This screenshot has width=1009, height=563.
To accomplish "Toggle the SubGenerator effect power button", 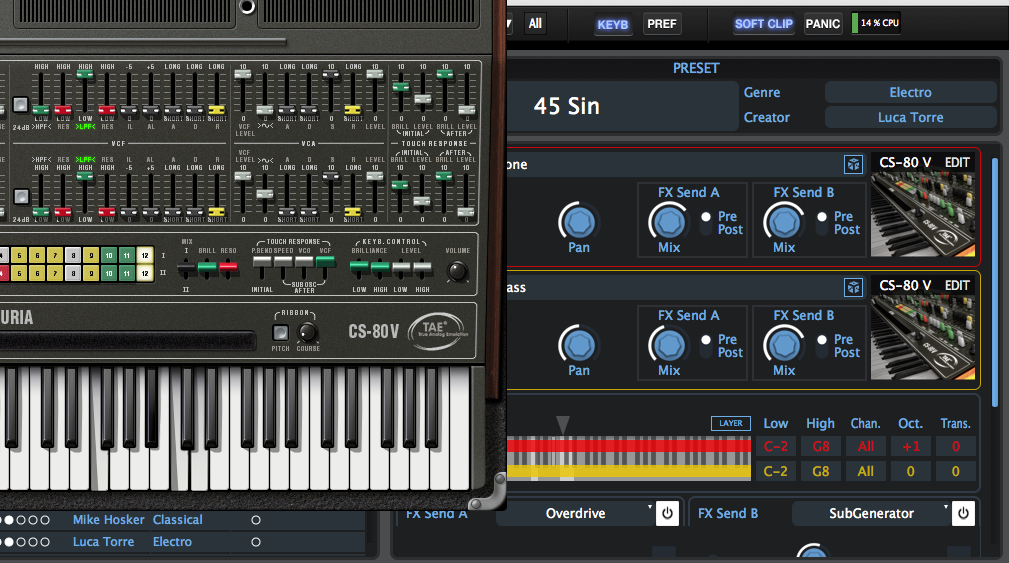I will pos(963,513).
